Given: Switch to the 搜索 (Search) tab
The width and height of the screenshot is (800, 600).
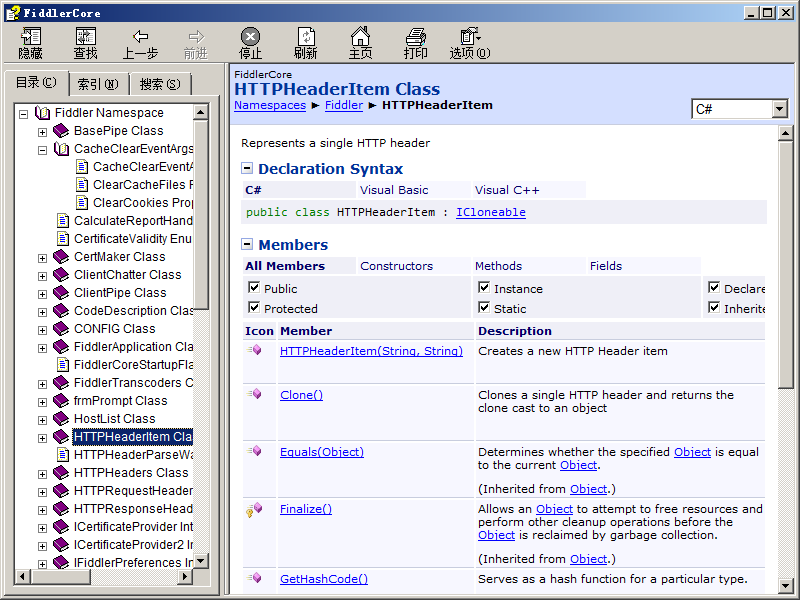Looking at the screenshot, I should (160, 84).
